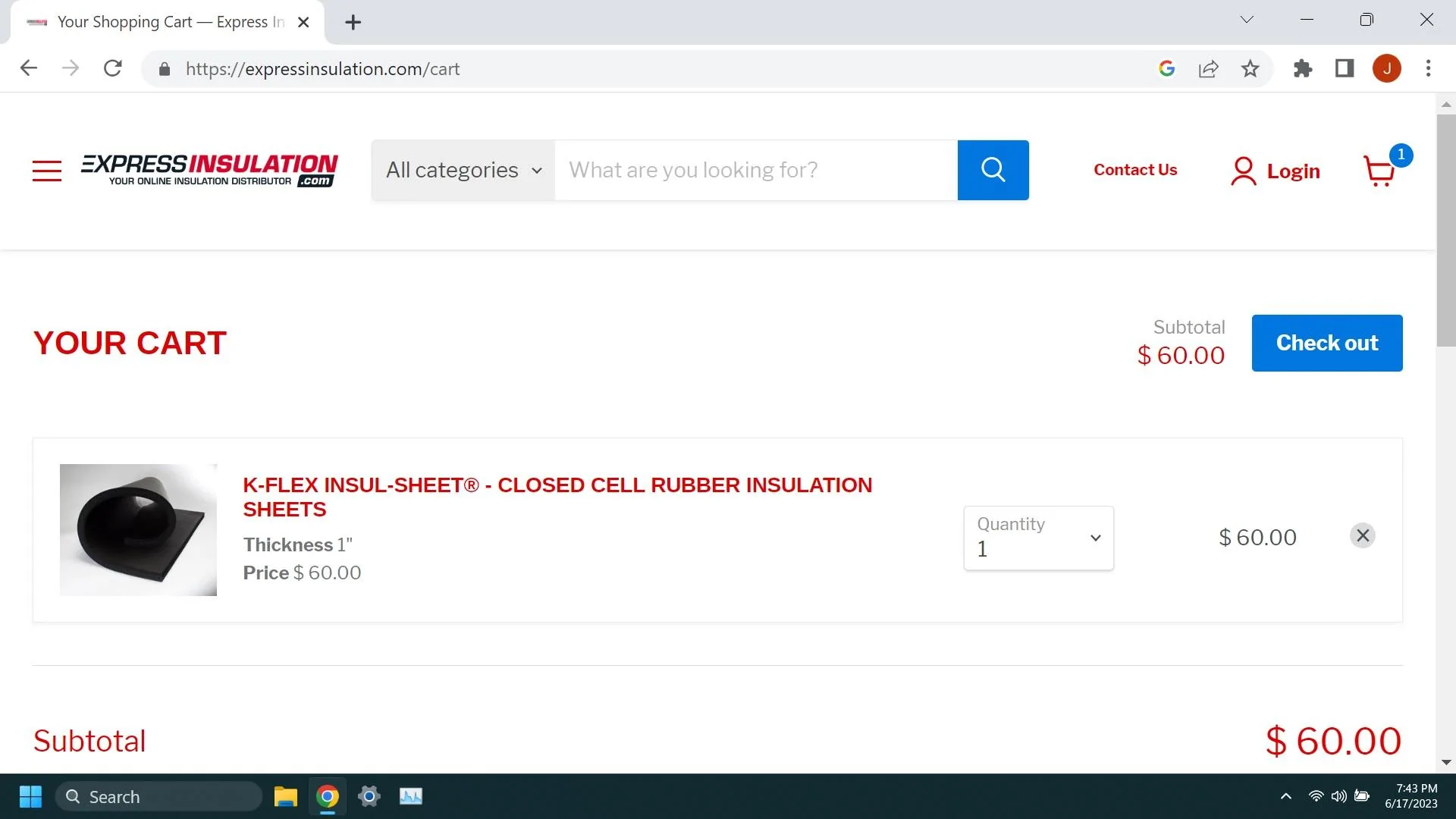Open a new browser tab

point(353,22)
